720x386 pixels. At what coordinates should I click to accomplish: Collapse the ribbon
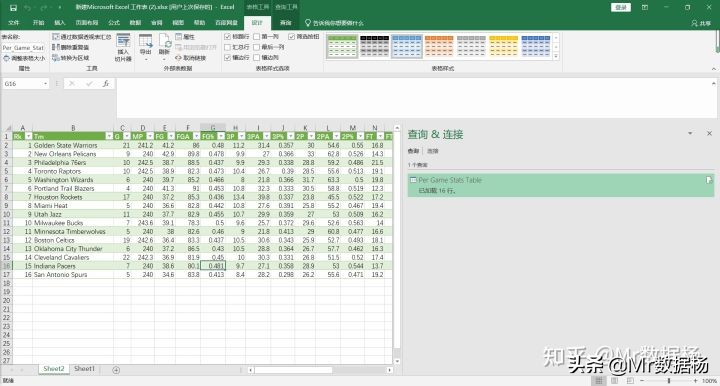click(x=714, y=69)
